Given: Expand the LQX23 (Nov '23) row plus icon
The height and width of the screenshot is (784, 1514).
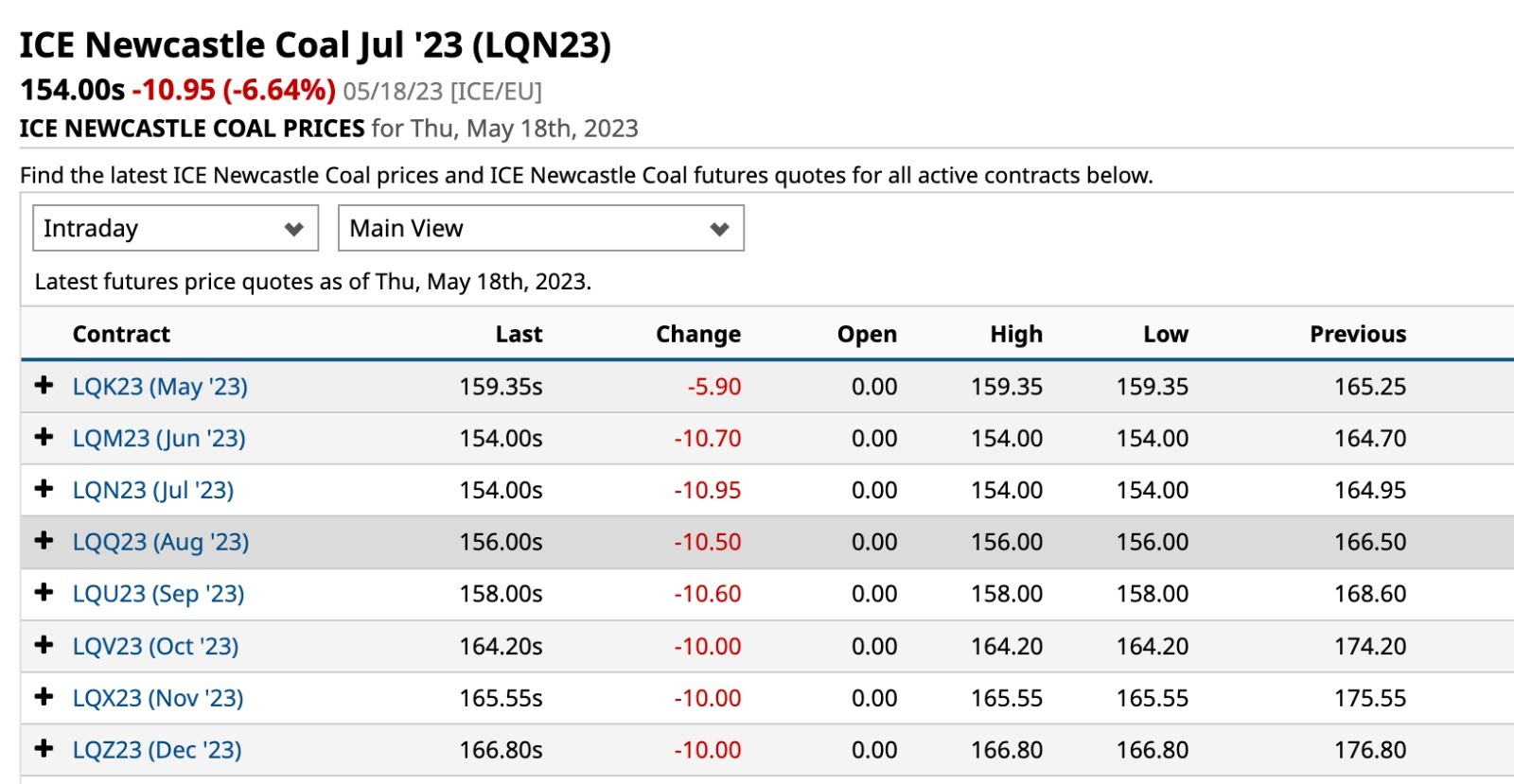Looking at the screenshot, I should [x=44, y=697].
